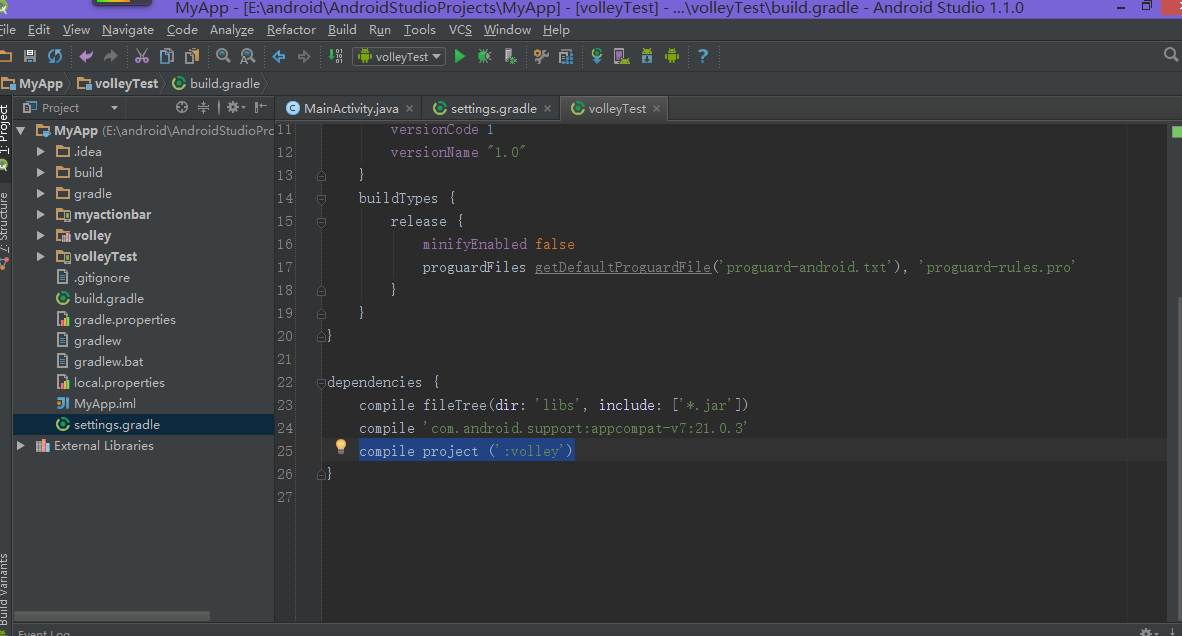Click the build.gradle breadcrumb
Screen dimensions: 1182x636
coord(216,84)
